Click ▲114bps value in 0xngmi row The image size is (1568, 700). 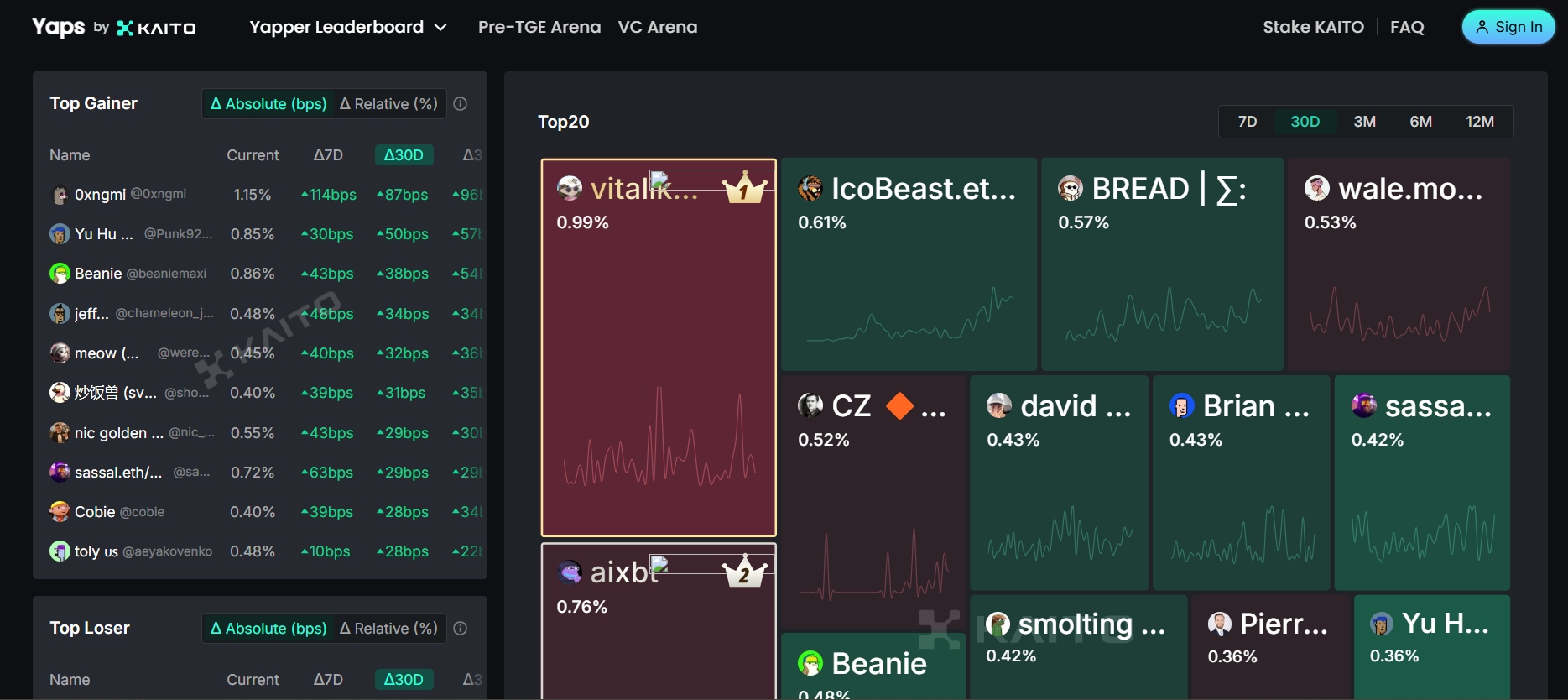329,195
